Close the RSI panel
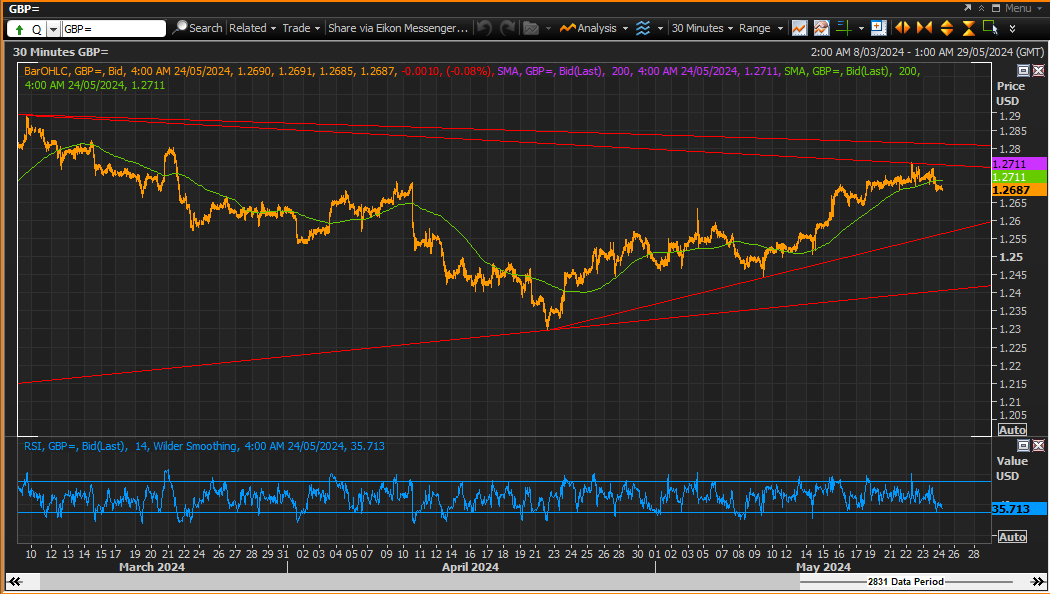Screen dimensions: 1050x594 1038,445
